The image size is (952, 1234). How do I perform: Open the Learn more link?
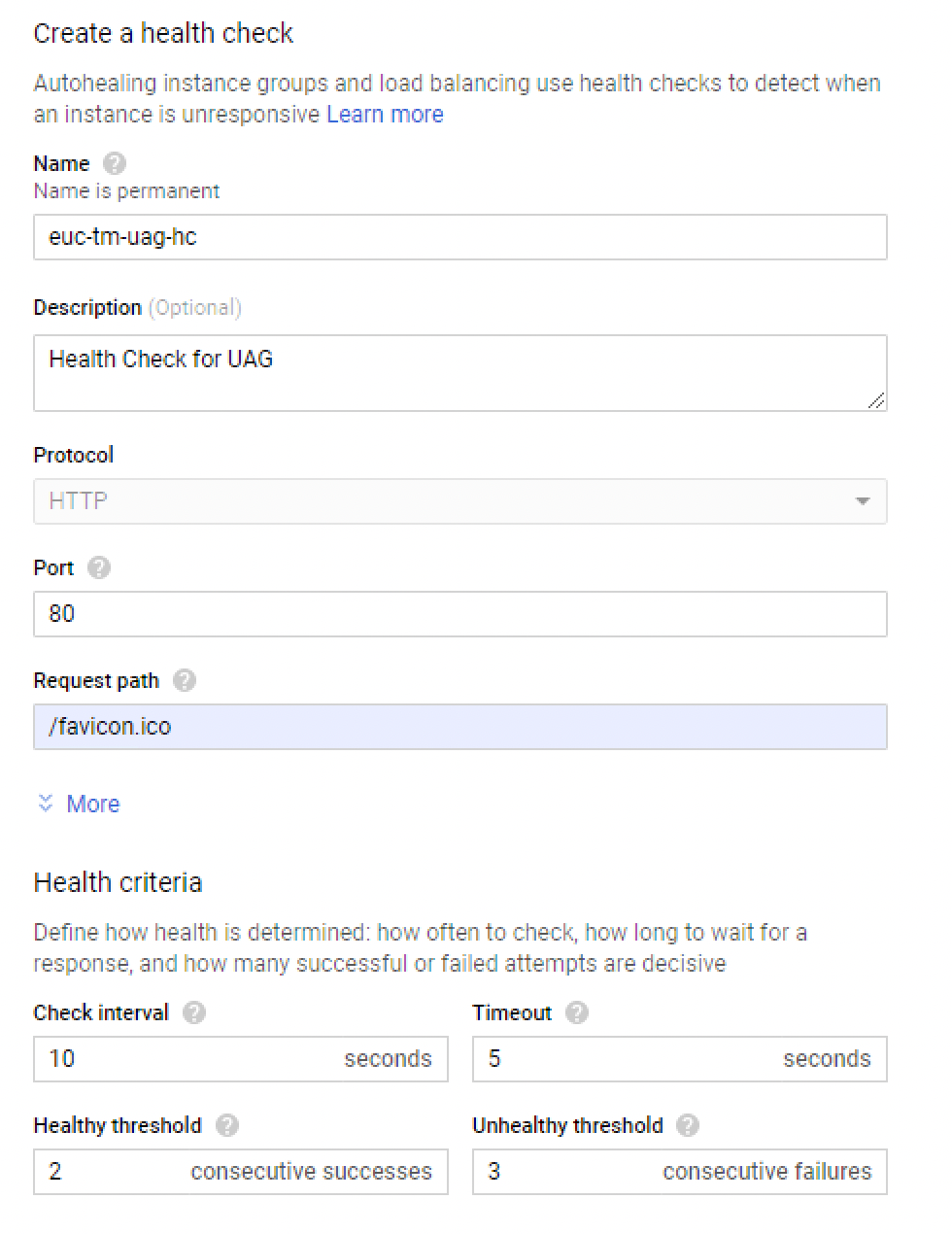pyautogui.click(x=385, y=115)
